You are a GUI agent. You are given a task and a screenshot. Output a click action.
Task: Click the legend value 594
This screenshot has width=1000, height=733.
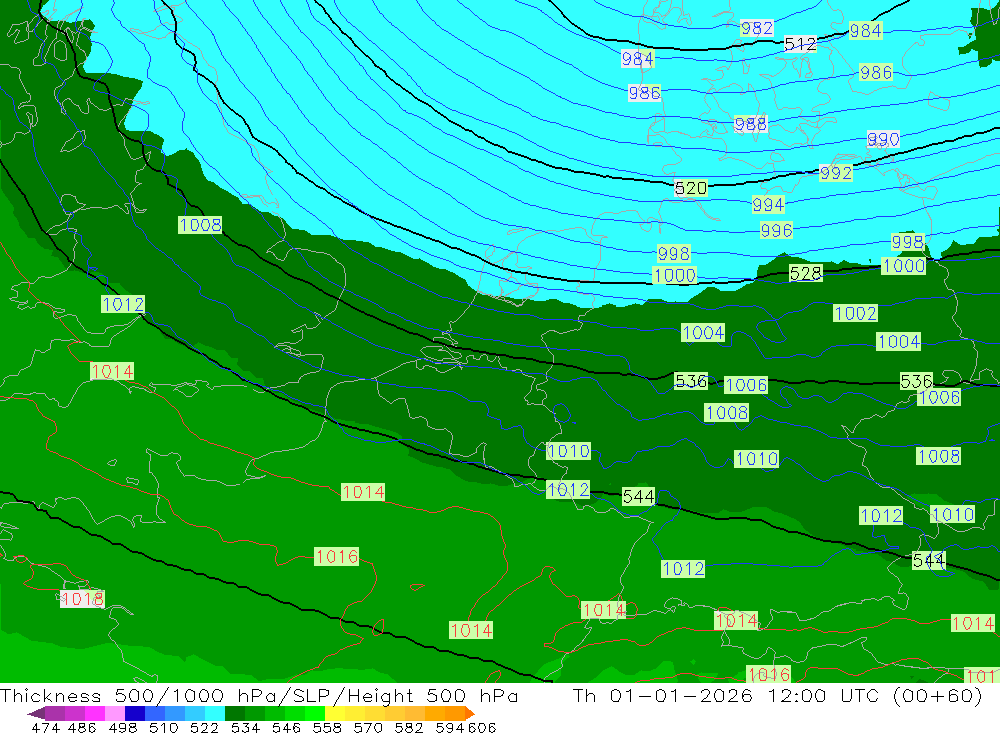(x=450, y=728)
